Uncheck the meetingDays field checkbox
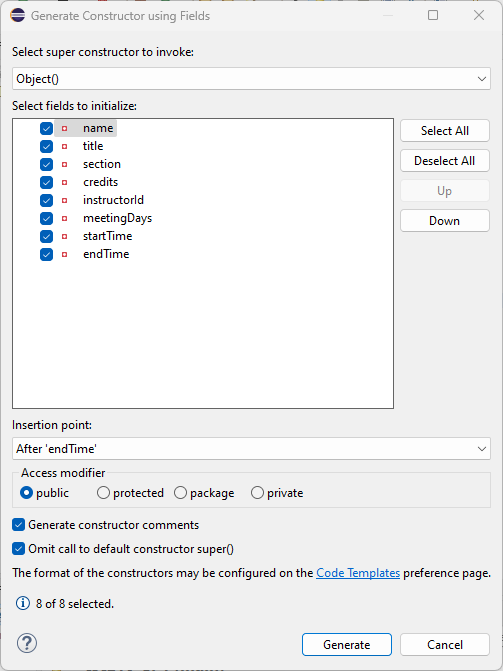The image size is (503, 671). 46,218
